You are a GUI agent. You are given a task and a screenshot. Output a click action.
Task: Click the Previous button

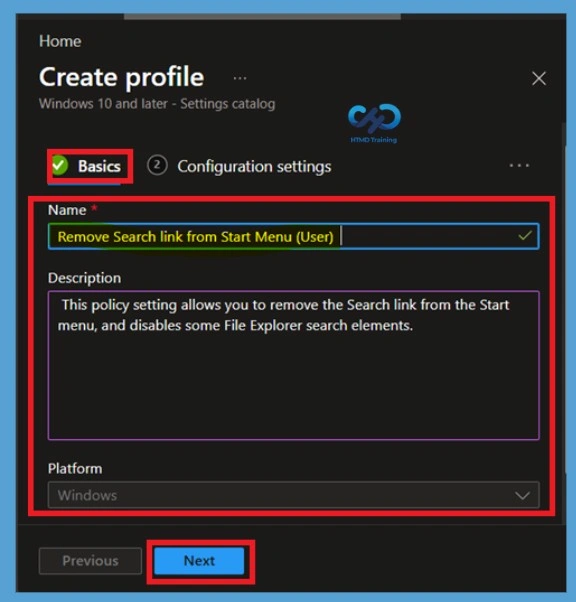(x=90, y=561)
